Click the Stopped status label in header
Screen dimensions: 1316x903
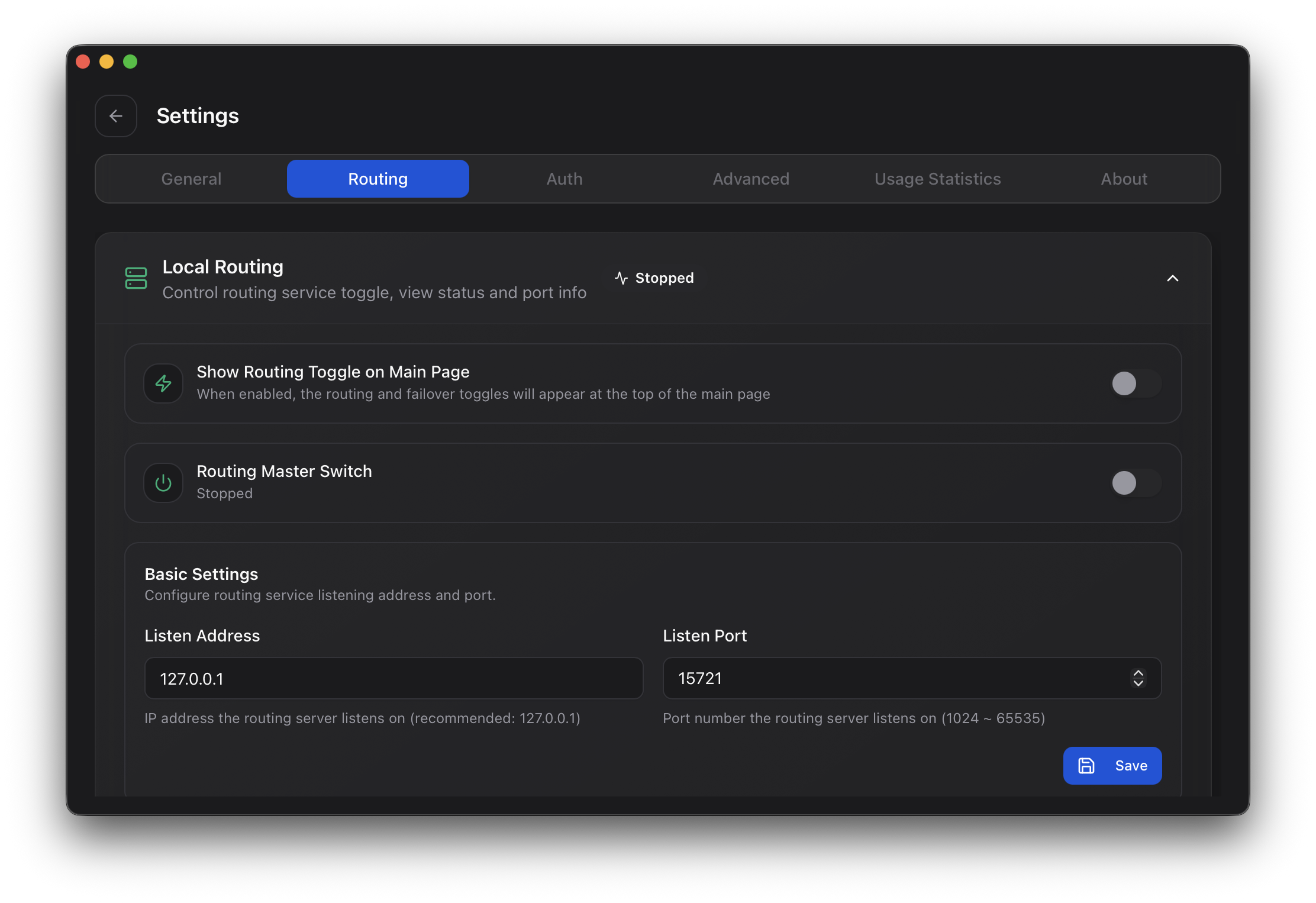pyautogui.click(x=665, y=278)
